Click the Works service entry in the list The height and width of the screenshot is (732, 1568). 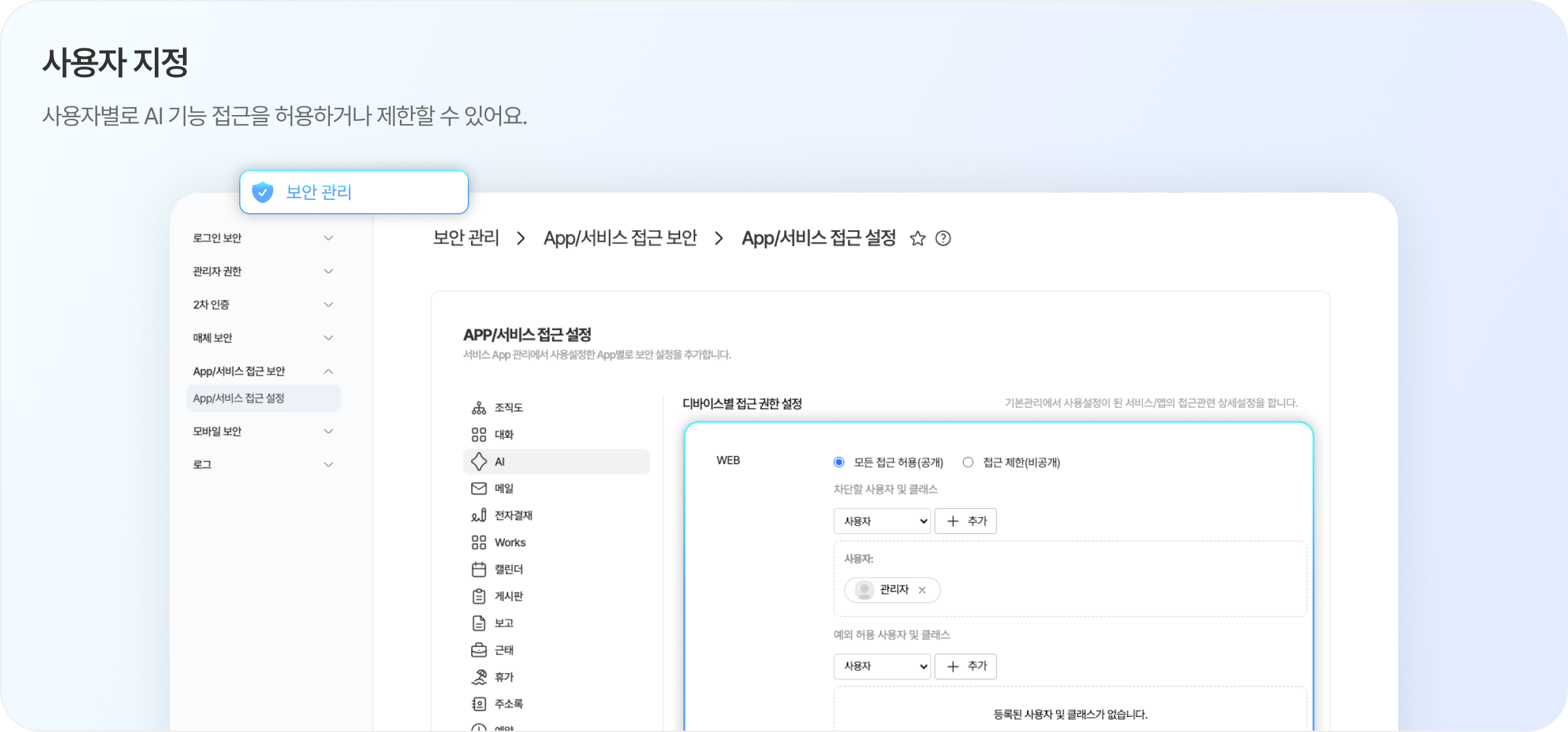click(509, 542)
